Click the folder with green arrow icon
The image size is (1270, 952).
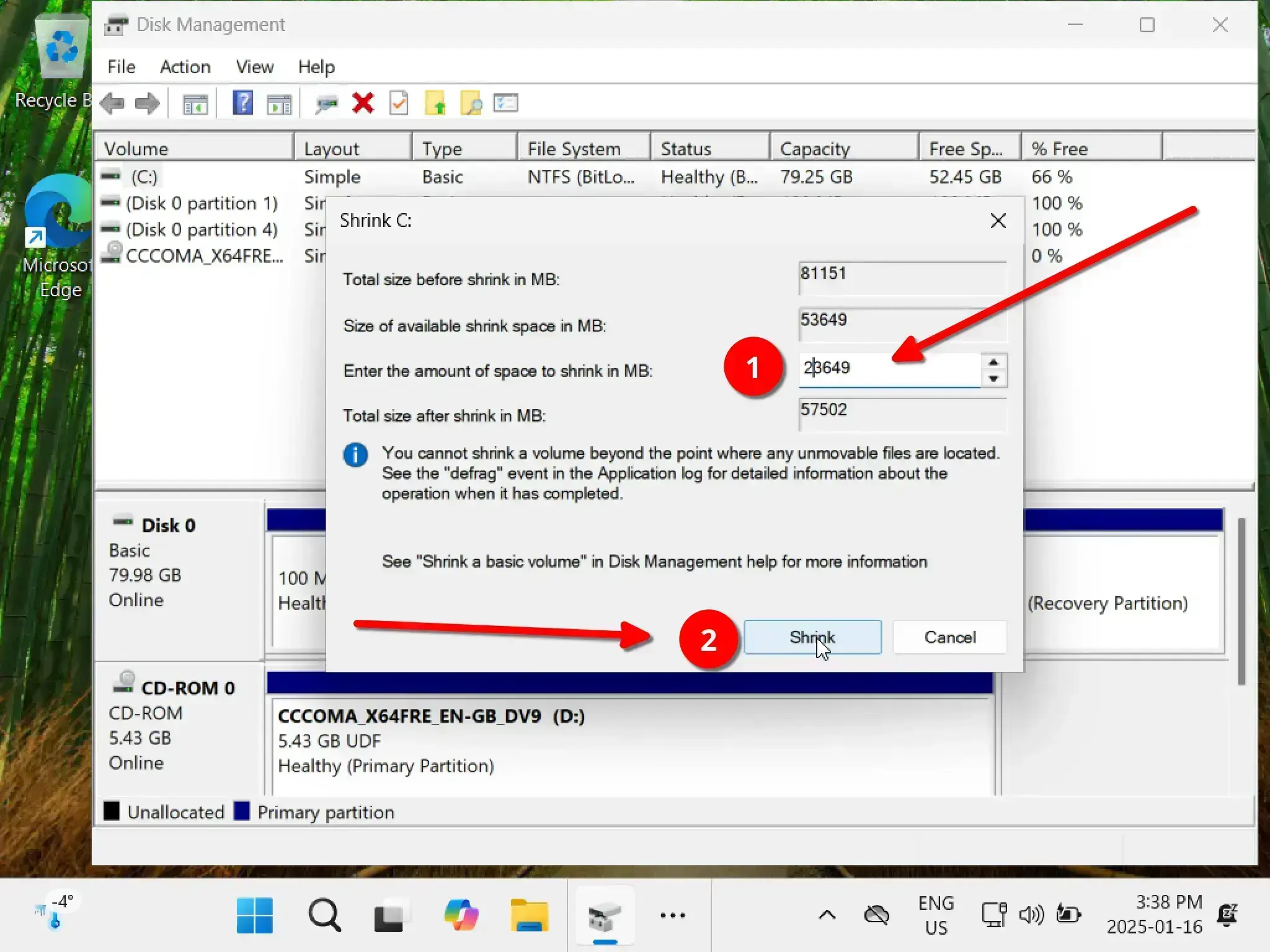pyautogui.click(x=435, y=104)
